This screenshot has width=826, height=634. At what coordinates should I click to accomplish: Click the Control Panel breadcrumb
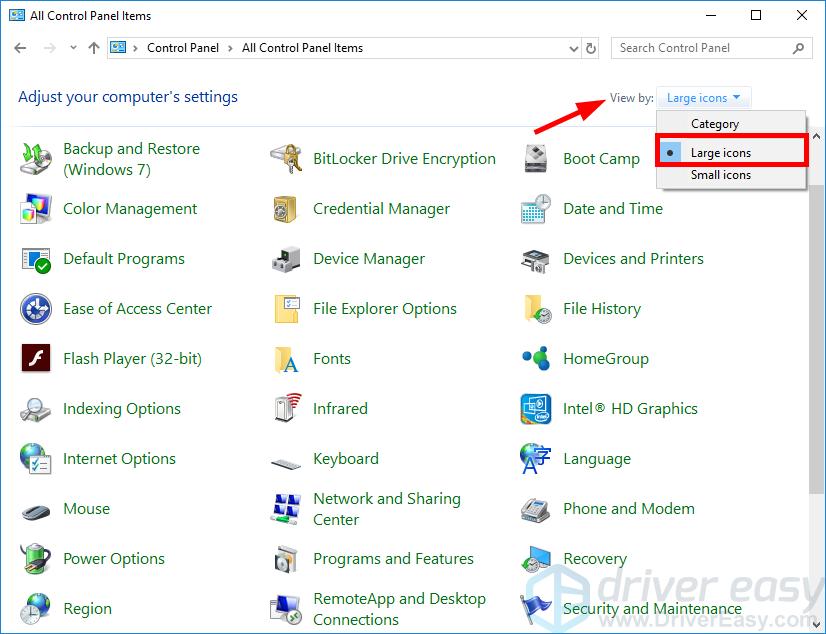183,48
